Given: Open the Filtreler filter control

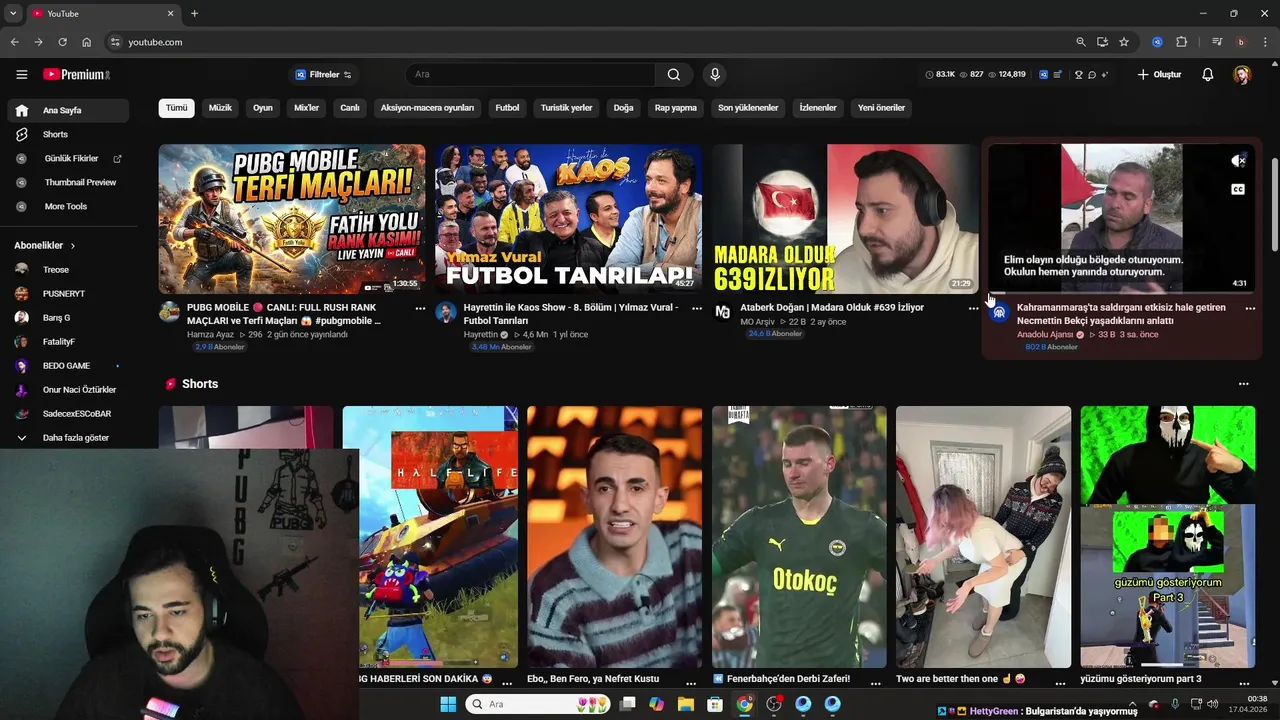Looking at the screenshot, I should pos(323,74).
